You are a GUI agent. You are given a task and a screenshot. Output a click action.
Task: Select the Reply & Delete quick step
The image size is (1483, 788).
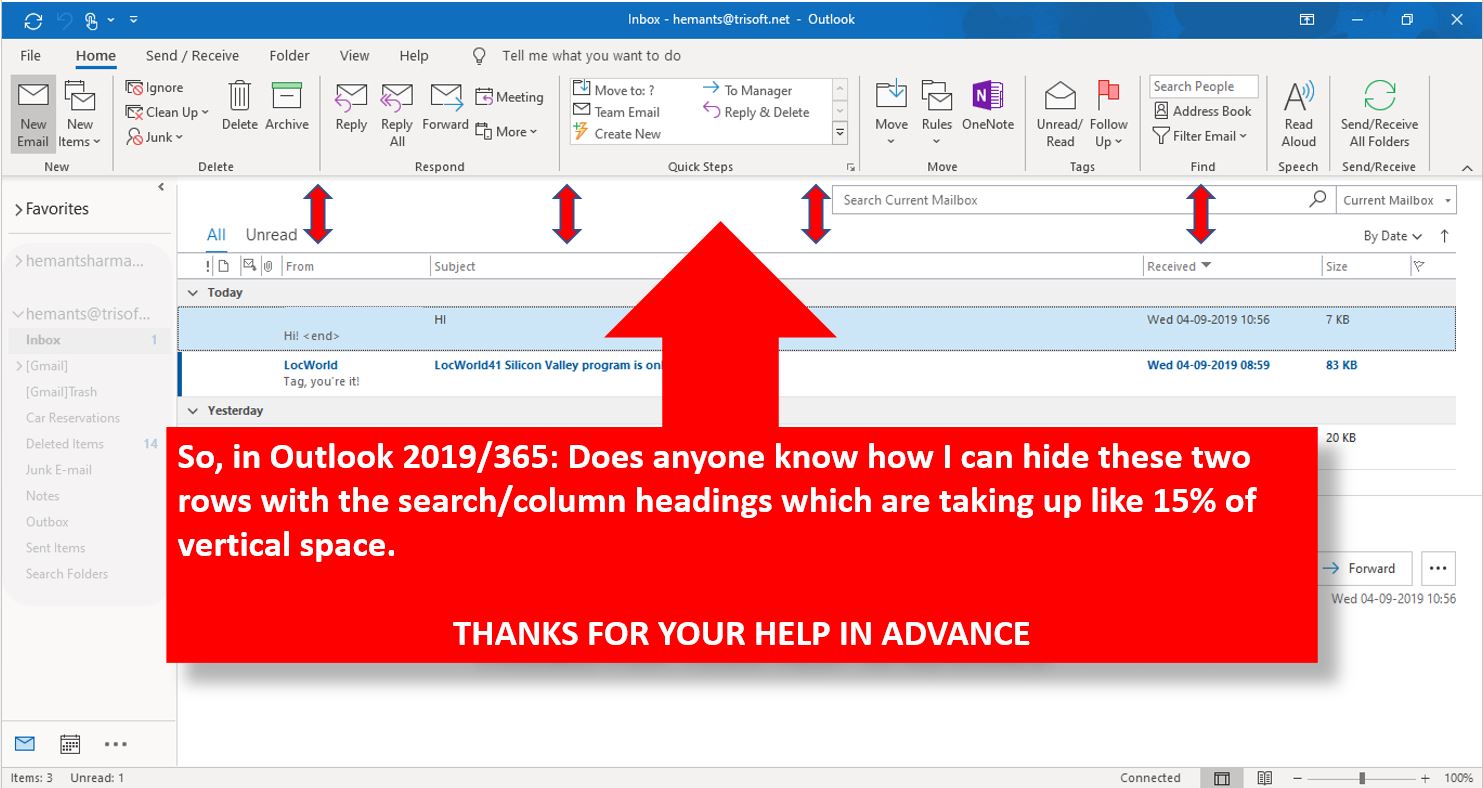point(756,112)
